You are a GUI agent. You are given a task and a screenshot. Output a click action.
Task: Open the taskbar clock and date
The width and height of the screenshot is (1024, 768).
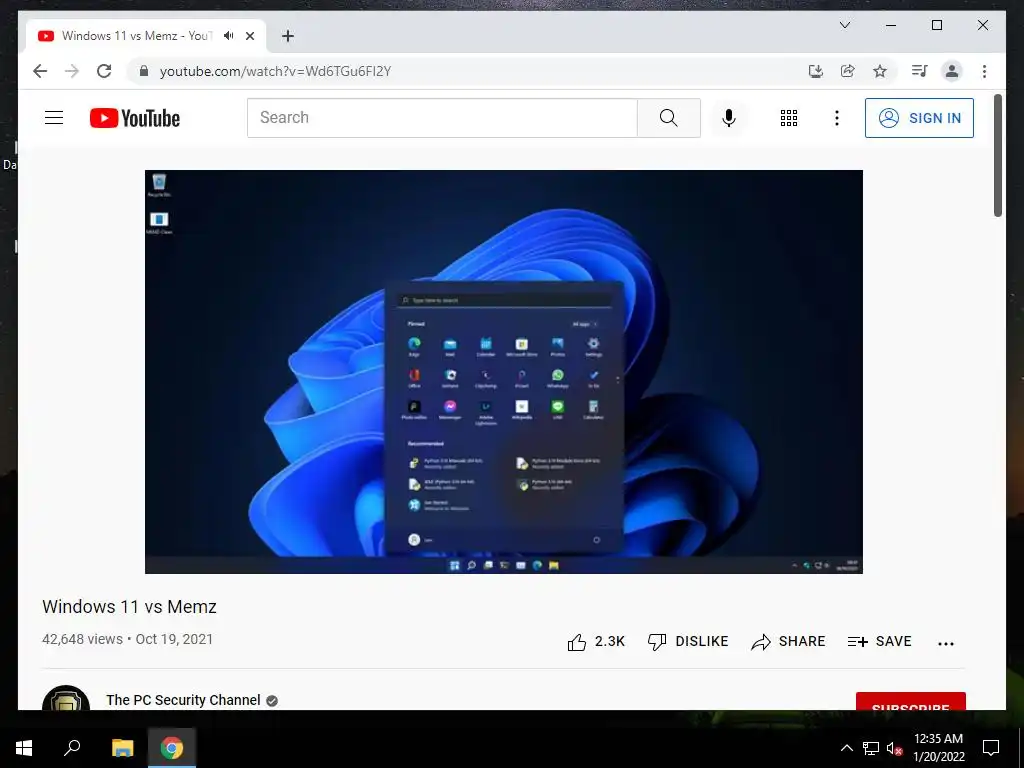pos(938,748)
